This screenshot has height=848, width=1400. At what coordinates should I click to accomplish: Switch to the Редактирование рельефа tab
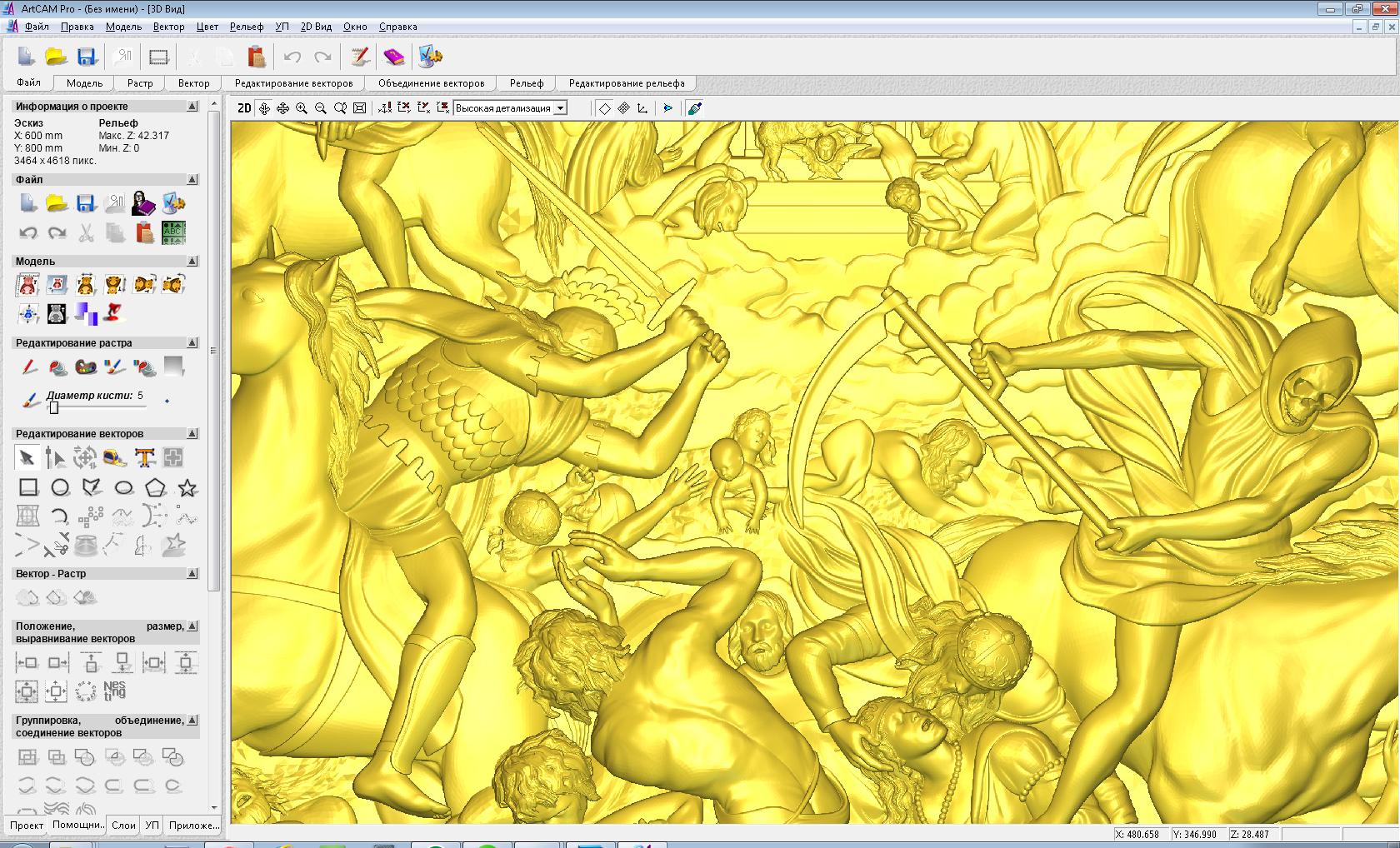(627, 83)
